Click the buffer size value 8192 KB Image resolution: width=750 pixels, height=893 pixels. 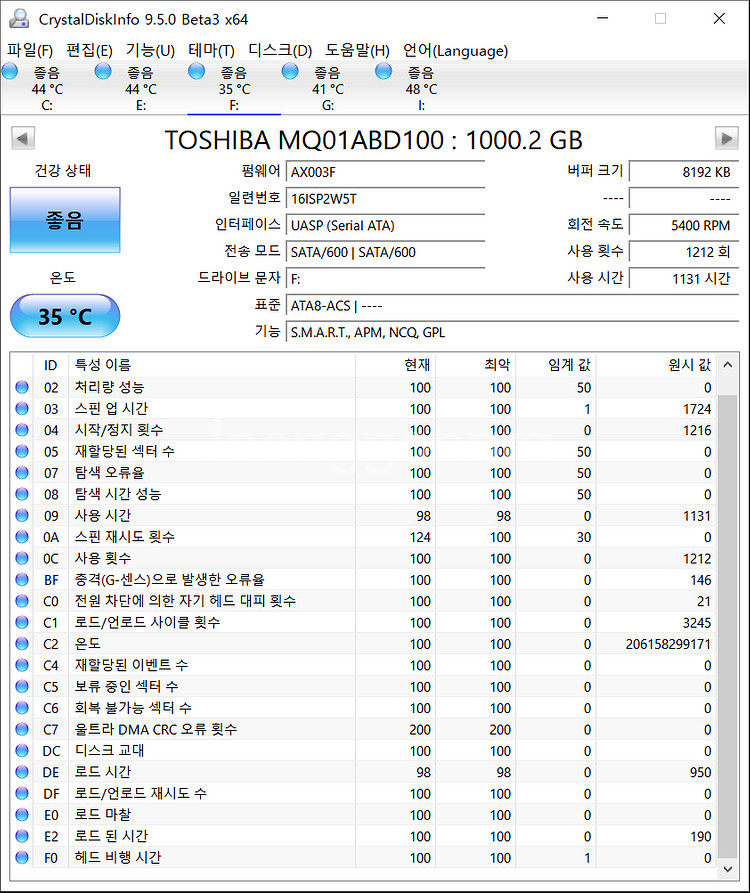[x=684, y=172]
